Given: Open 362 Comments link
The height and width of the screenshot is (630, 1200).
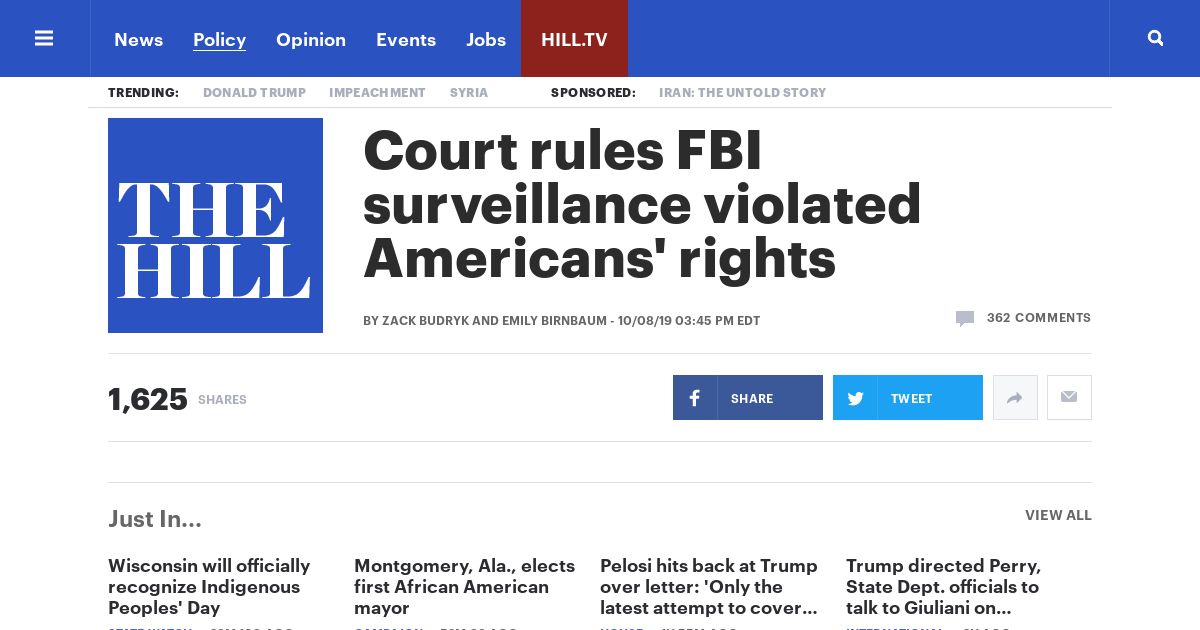Looking at the screenshot, I should 1038,318.
